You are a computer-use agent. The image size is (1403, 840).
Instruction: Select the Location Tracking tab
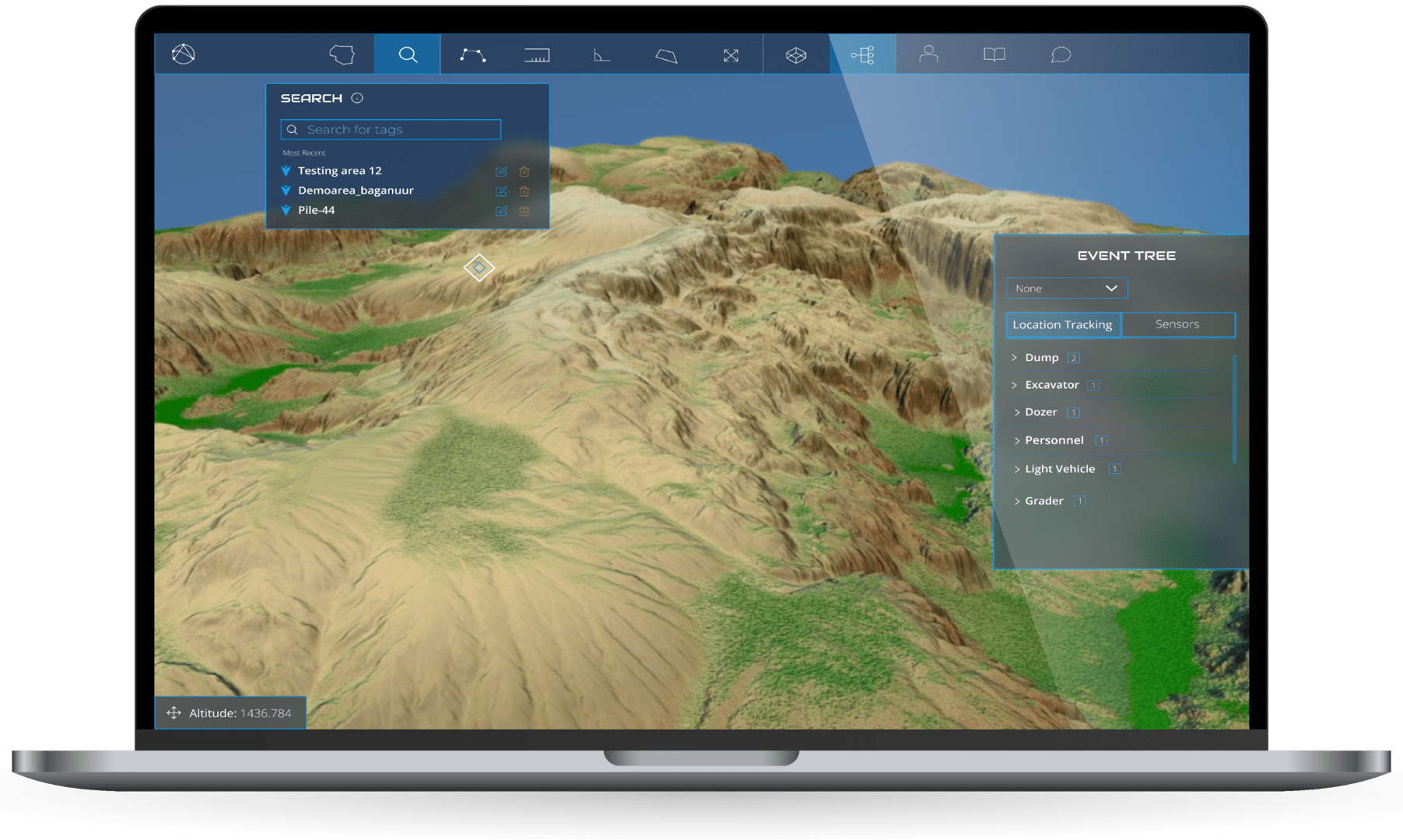pyautogui.click(x=1062, y=324)
